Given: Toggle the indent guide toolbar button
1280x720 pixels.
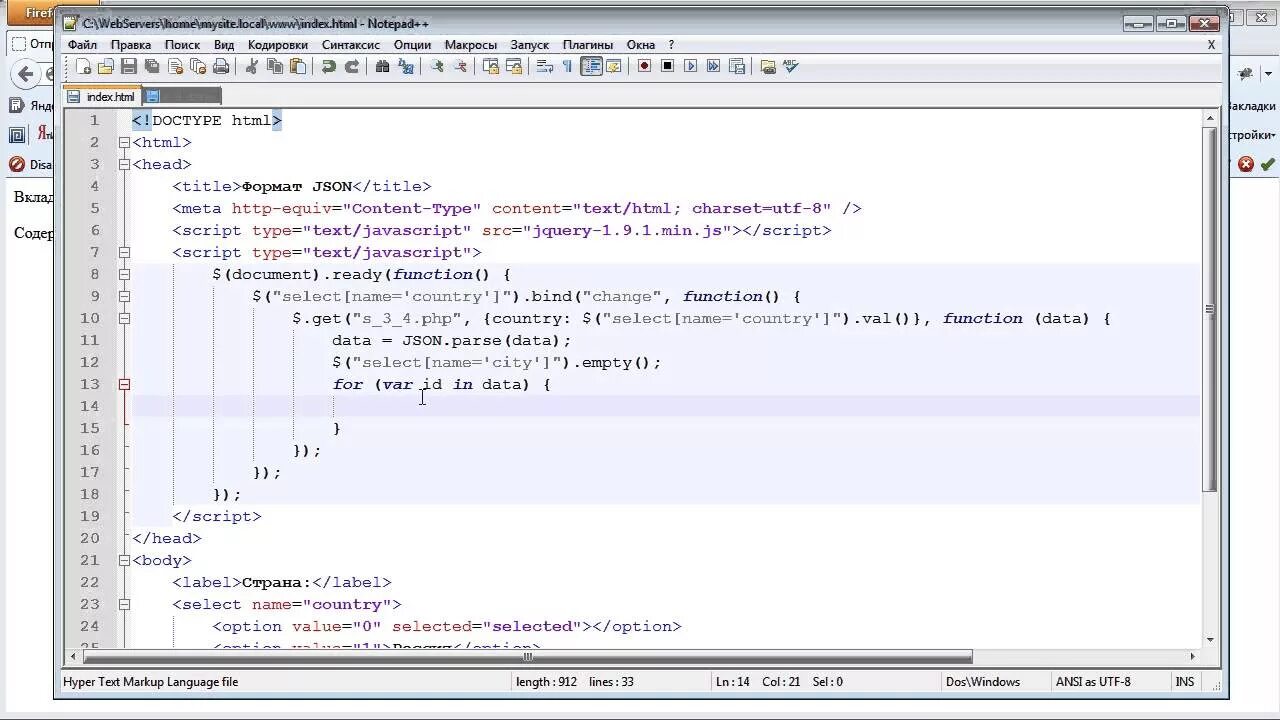Looking at the screenshot, I should tap(591, 67).
